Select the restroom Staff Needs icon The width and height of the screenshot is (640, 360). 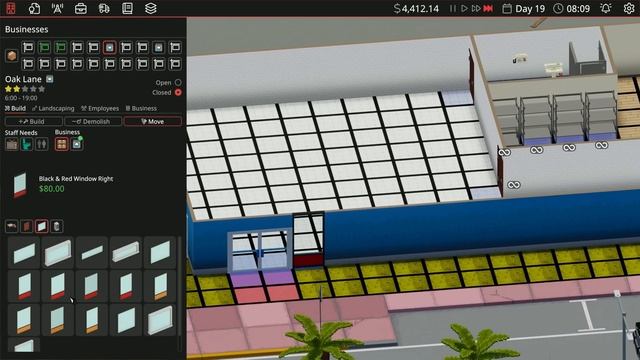click(x=41, y=144)
